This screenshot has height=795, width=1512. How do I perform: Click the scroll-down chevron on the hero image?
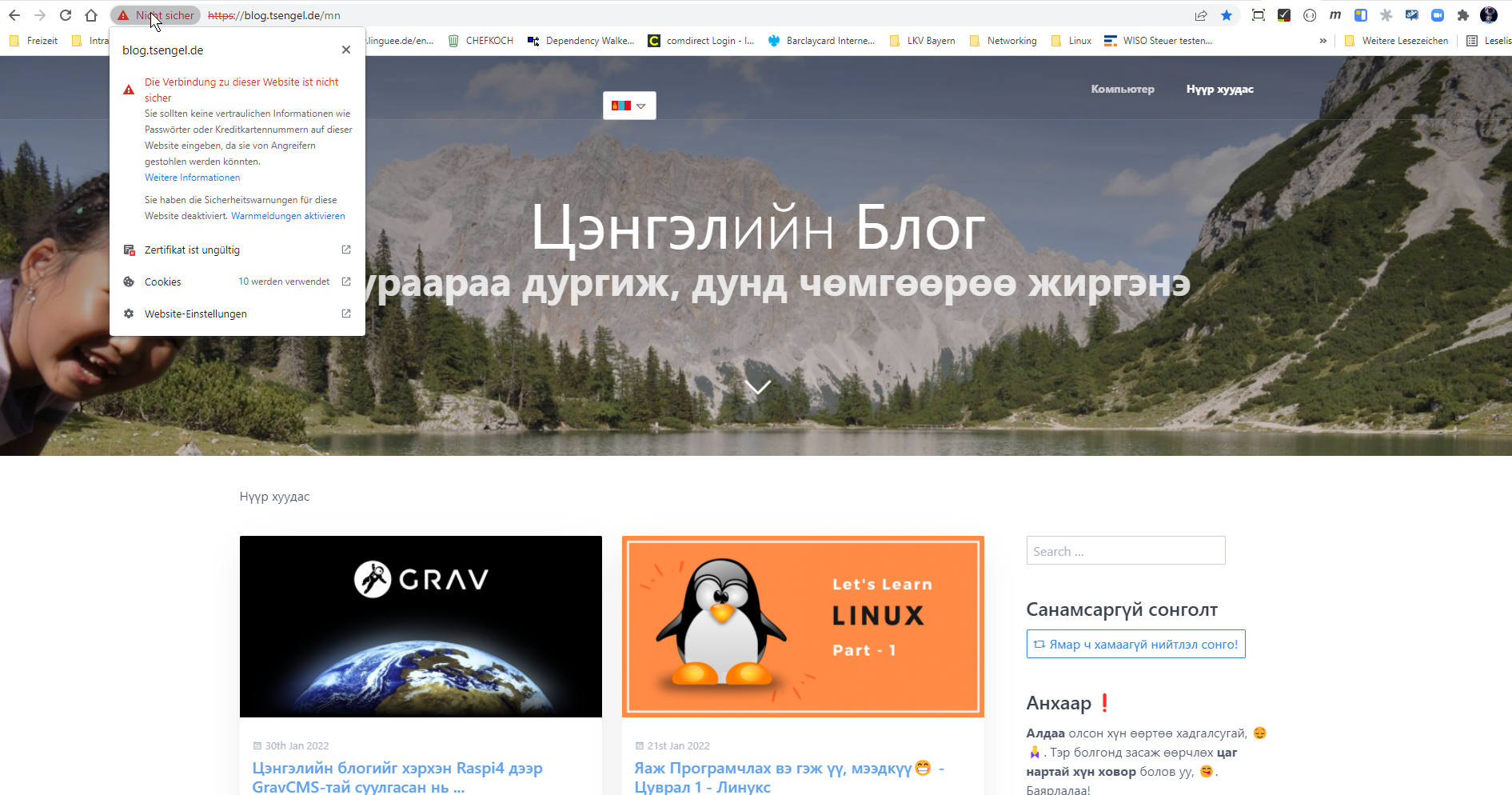coord(757,387)
